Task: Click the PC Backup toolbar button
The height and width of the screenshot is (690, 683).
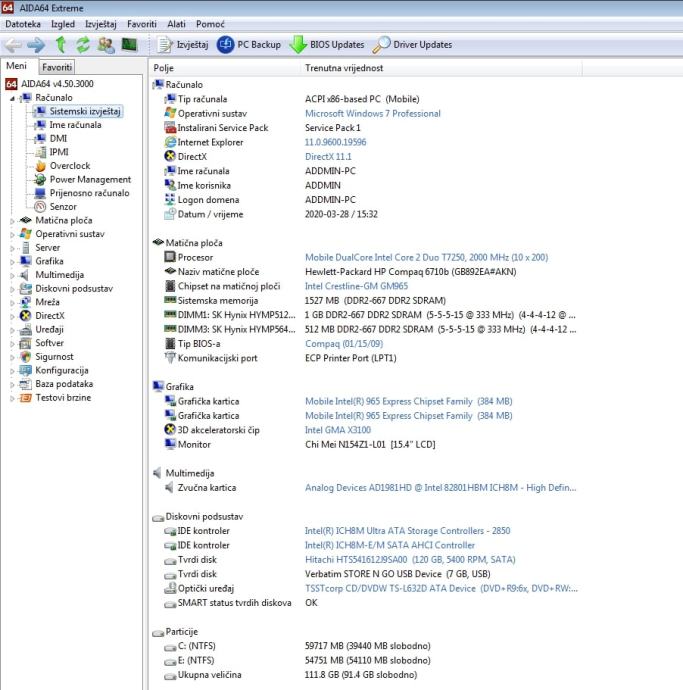Action: 248,45
